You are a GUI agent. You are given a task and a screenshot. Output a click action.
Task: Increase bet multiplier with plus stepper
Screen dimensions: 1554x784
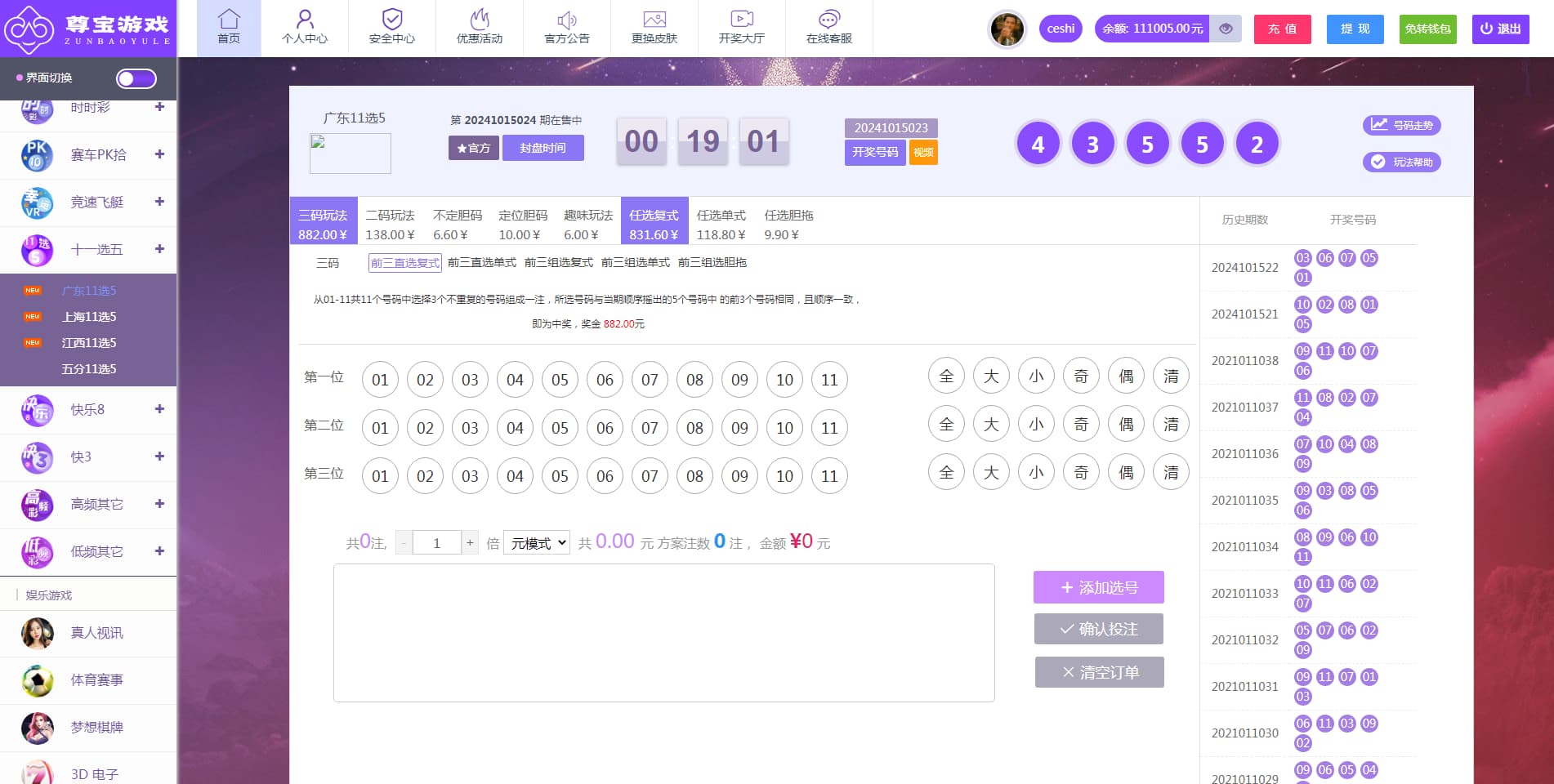coord(469,543)
